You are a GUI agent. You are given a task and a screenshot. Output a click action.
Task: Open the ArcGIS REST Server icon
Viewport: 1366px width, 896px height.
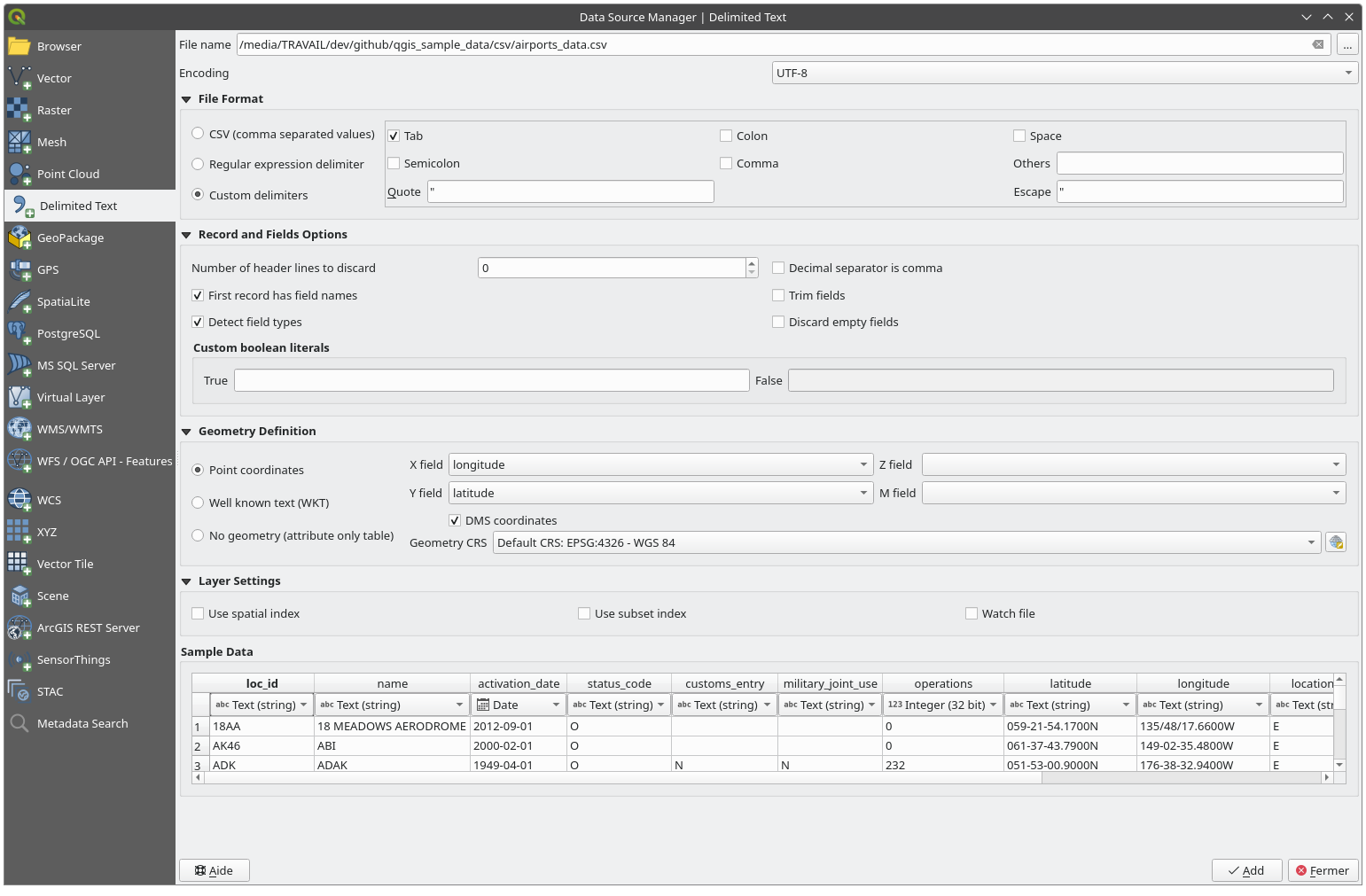click(x=19, y=627)
